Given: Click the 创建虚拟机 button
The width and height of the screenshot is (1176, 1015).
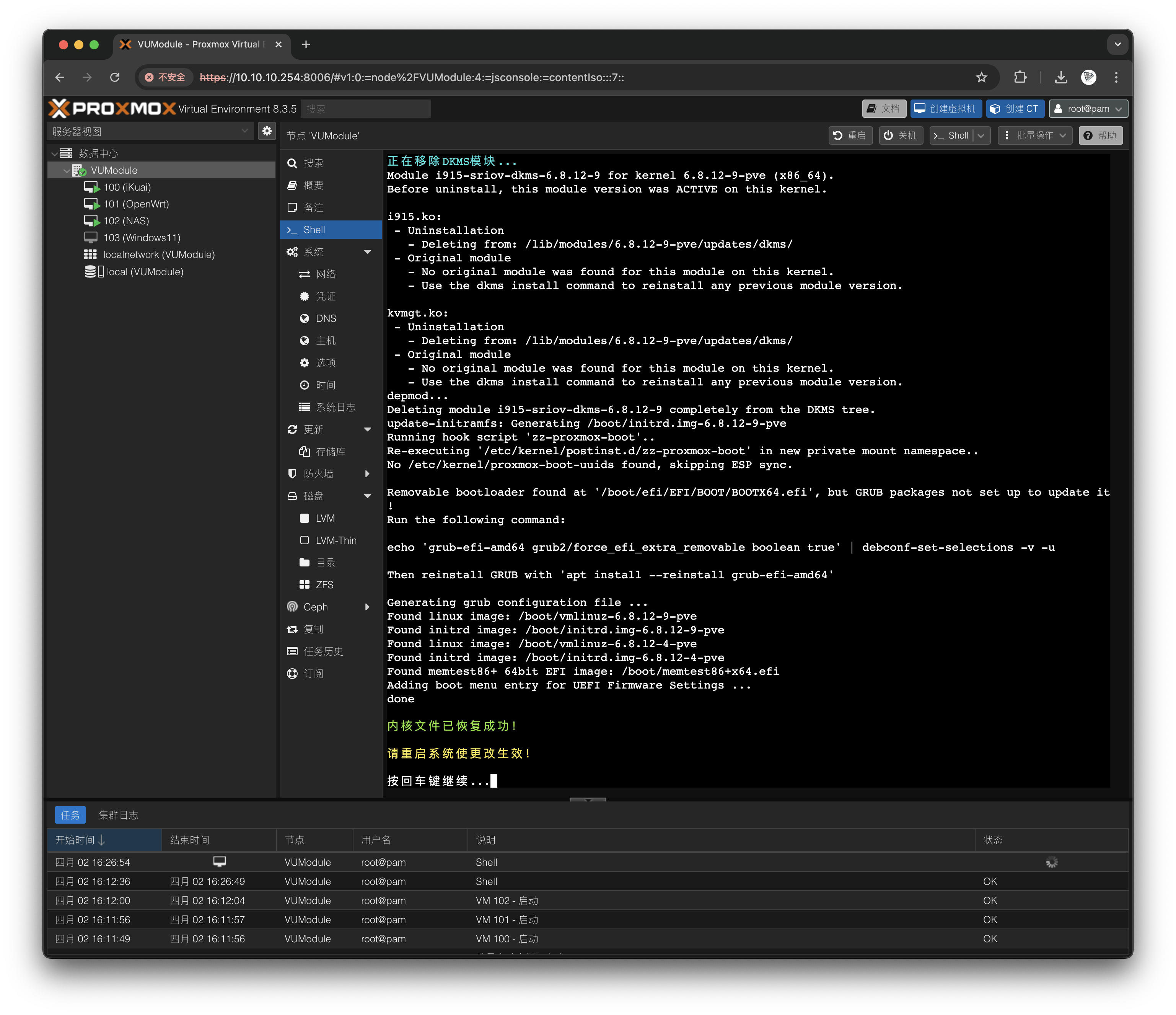Looking at the screenshot, I should 946,109.
